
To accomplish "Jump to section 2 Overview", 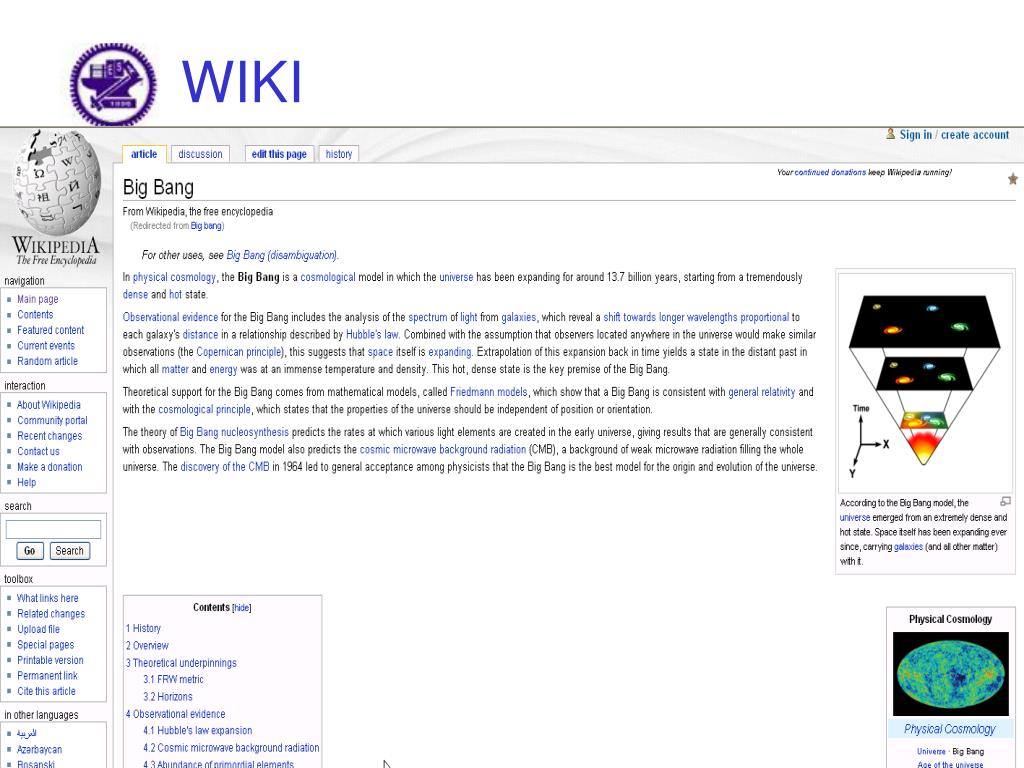I will click(x=147, y=646).
